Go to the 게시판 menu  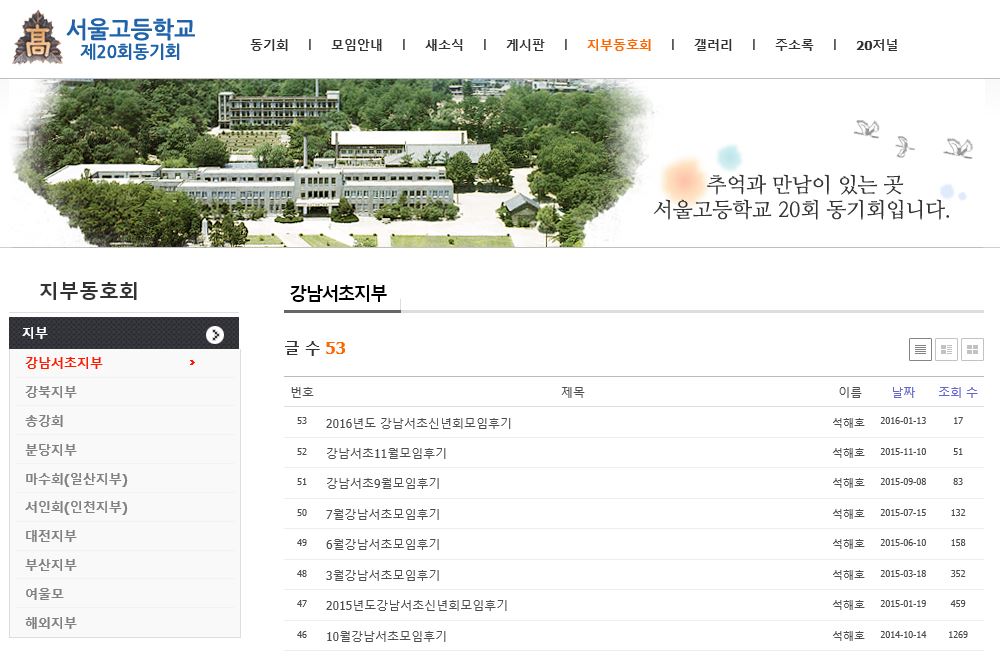(525, 45)
